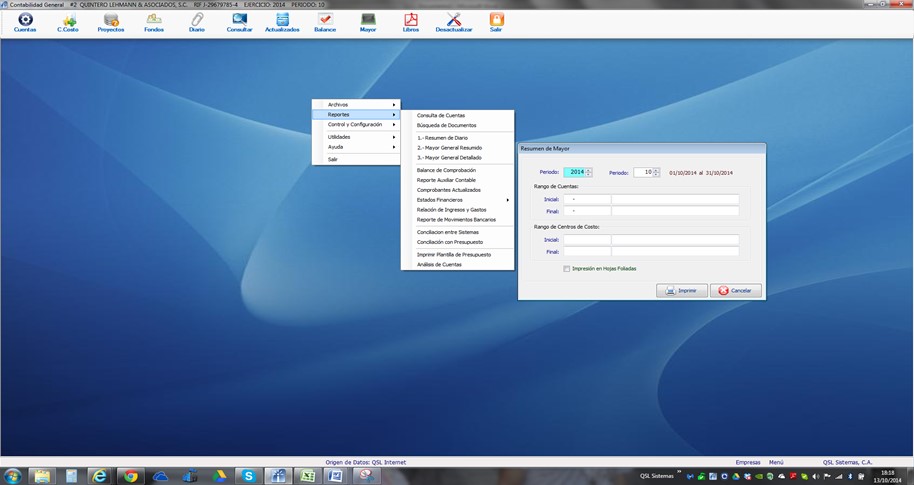Image resolution: width=914 pixels, height=485 pixels.
Task: Adjust the year 2014 spinner arrows
Action: 589,173
